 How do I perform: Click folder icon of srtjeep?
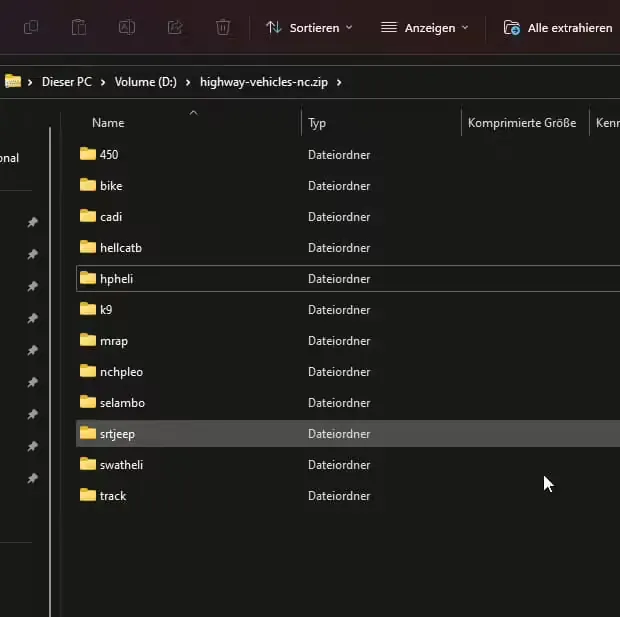[x=88, y=433]
